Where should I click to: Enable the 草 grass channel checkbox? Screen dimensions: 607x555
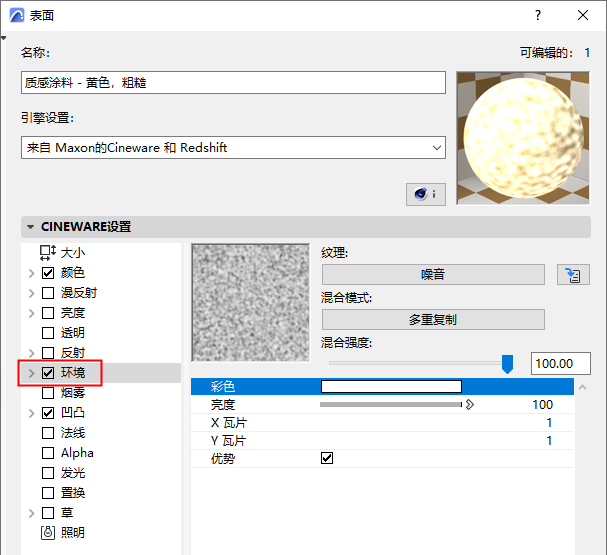pos(48,513)
